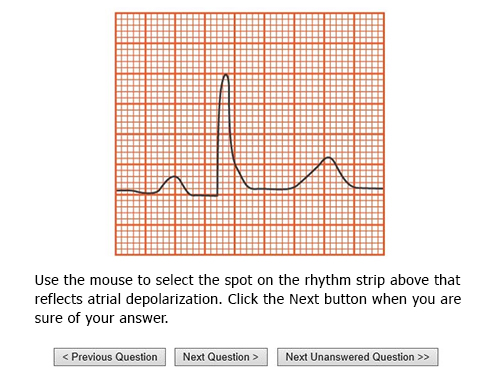Select the P wave peak on strip

(174, 176)
